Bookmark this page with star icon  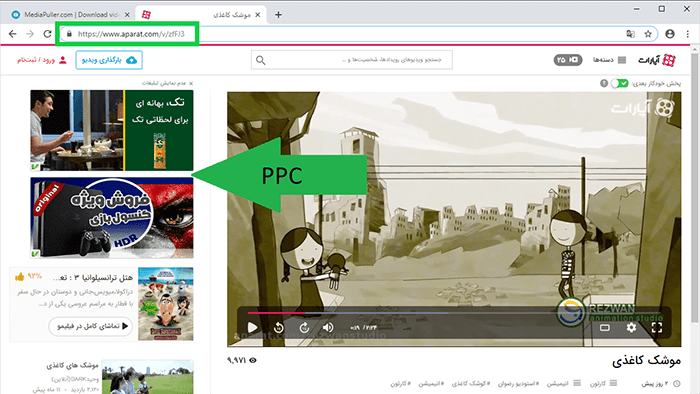tap(648, 34)
